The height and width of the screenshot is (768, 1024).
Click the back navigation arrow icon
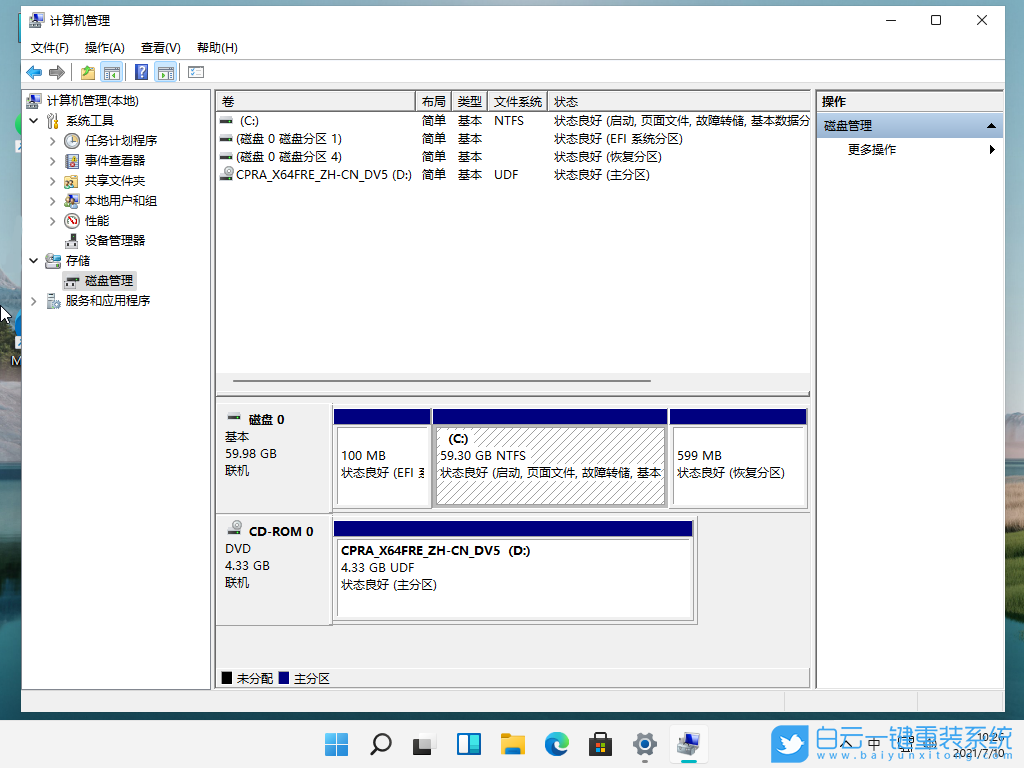[x=33, y=72]
